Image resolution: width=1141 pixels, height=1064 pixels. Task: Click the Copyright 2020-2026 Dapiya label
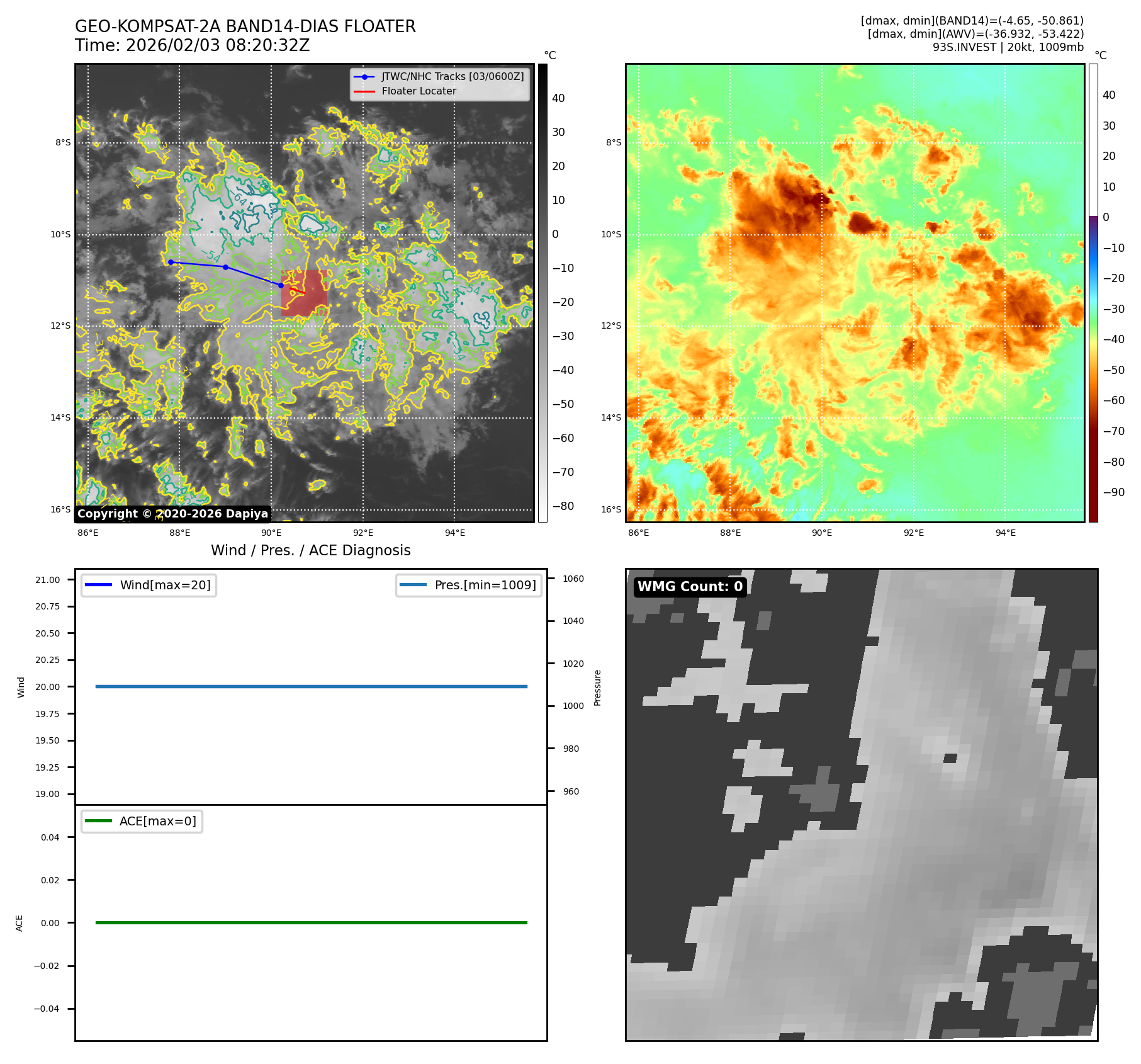point(172,514)
